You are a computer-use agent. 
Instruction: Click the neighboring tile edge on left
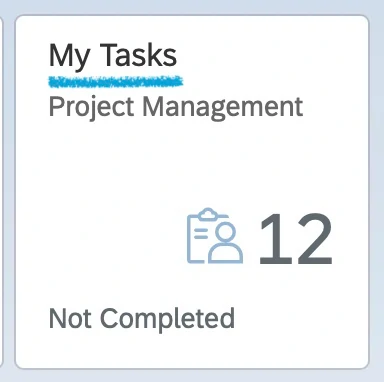[1, 192]
